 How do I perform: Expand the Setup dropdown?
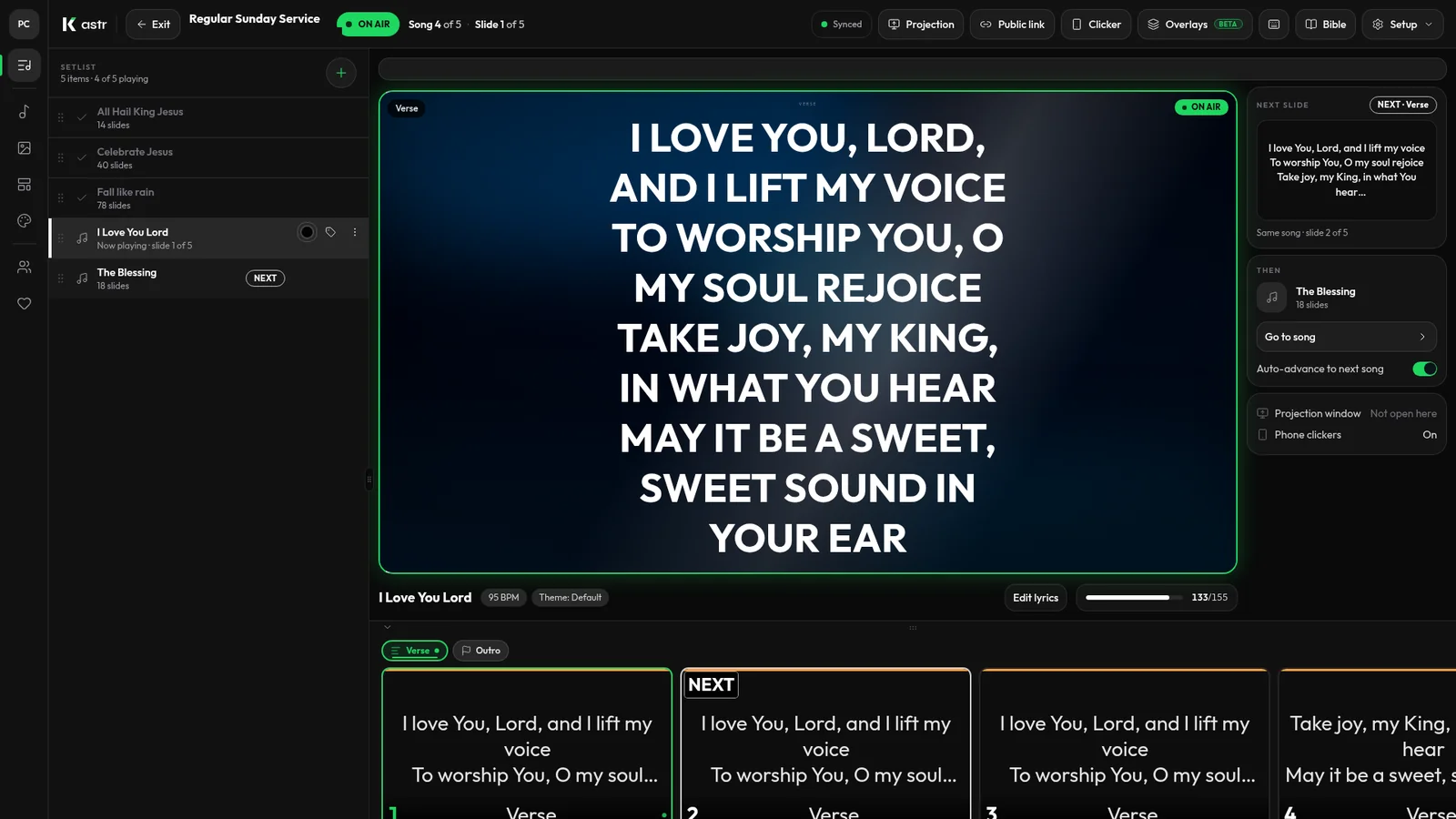[x=1402, y=25]
